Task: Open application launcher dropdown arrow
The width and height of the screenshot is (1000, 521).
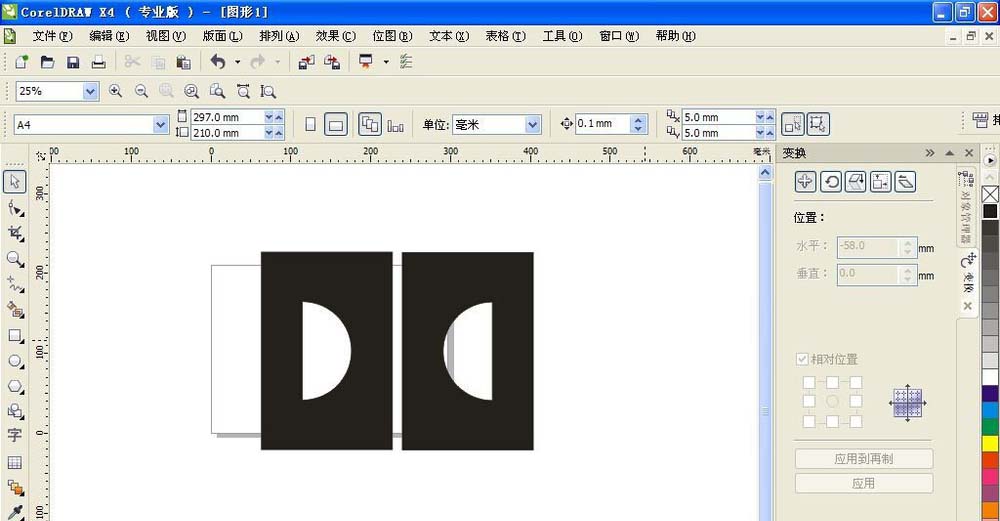Action: pos(386,62)
